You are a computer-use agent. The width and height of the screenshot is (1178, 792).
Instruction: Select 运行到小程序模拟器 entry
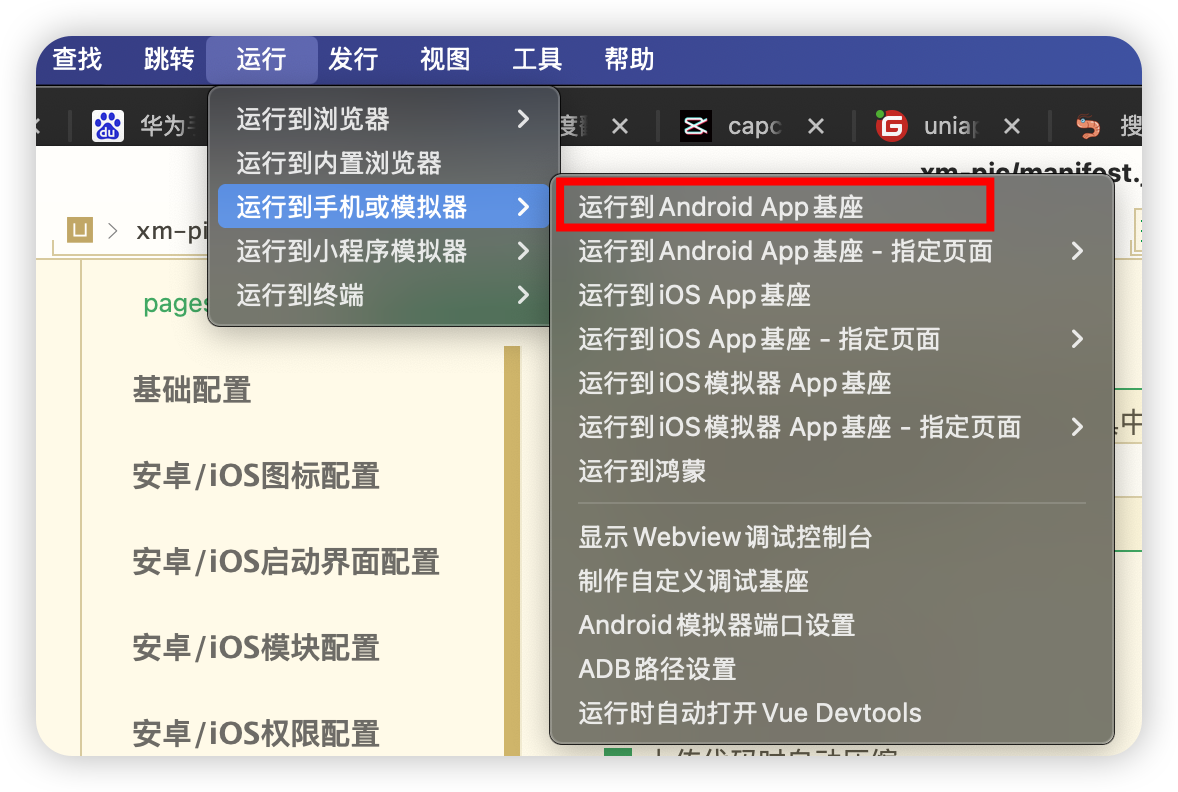383,251
